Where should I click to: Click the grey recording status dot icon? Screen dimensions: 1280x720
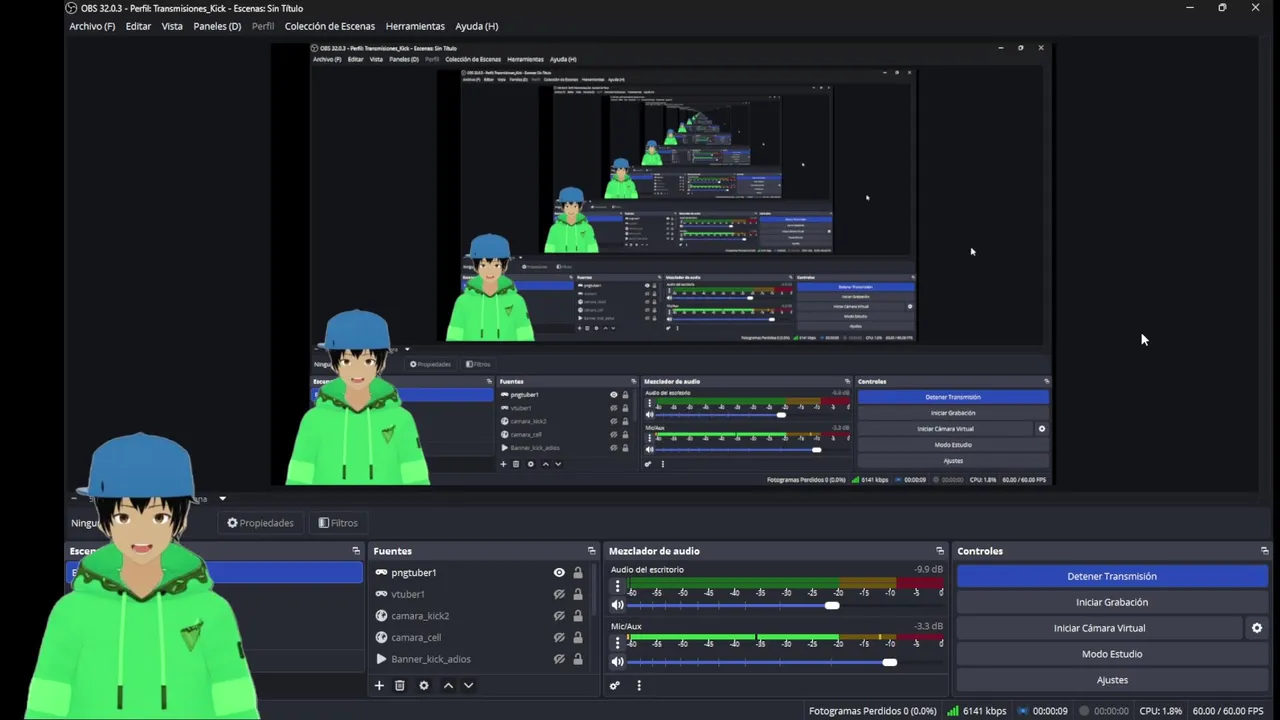coord(1084,711)
